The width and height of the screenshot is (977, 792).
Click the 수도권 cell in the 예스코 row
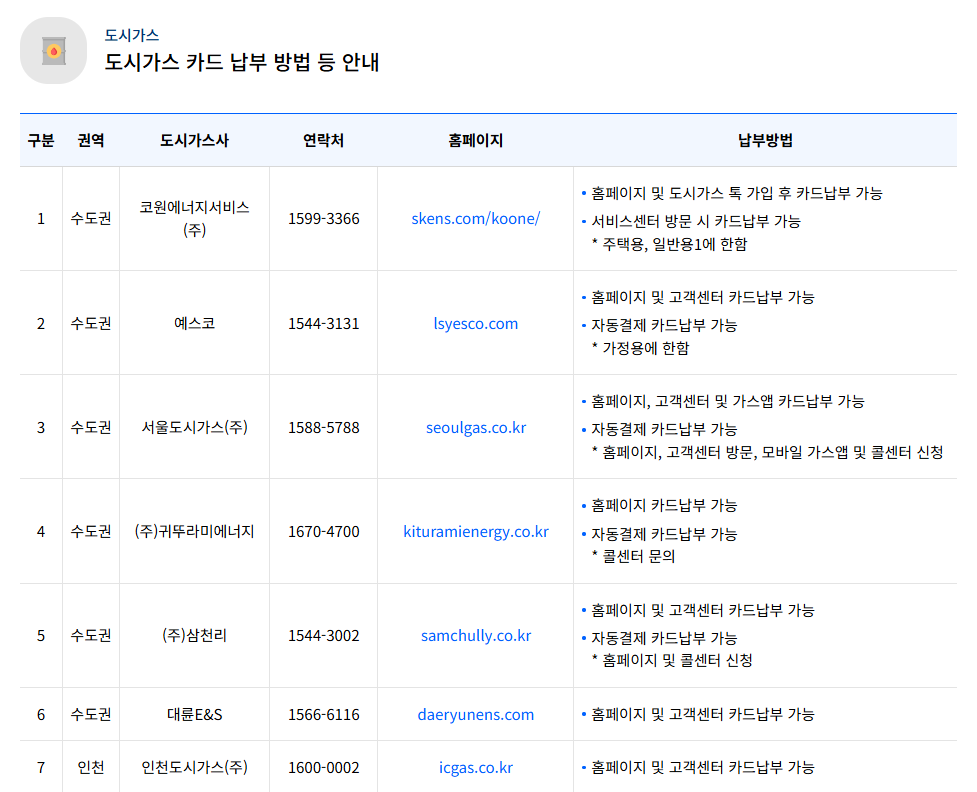pyautogui.click(x=91, y=323)
